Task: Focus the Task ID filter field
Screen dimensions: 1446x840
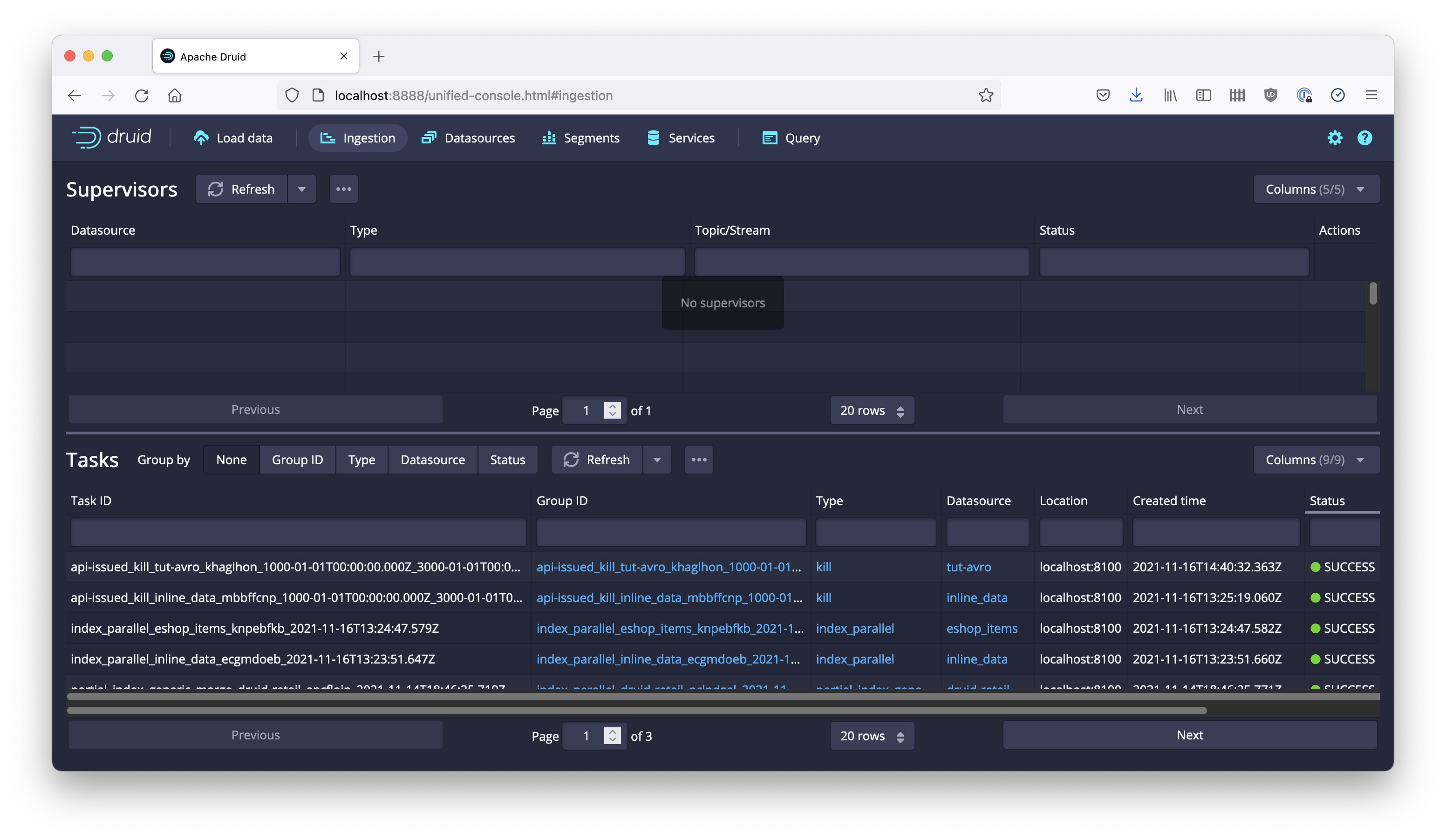Action: pyautogui.click(x=298, y=533)
